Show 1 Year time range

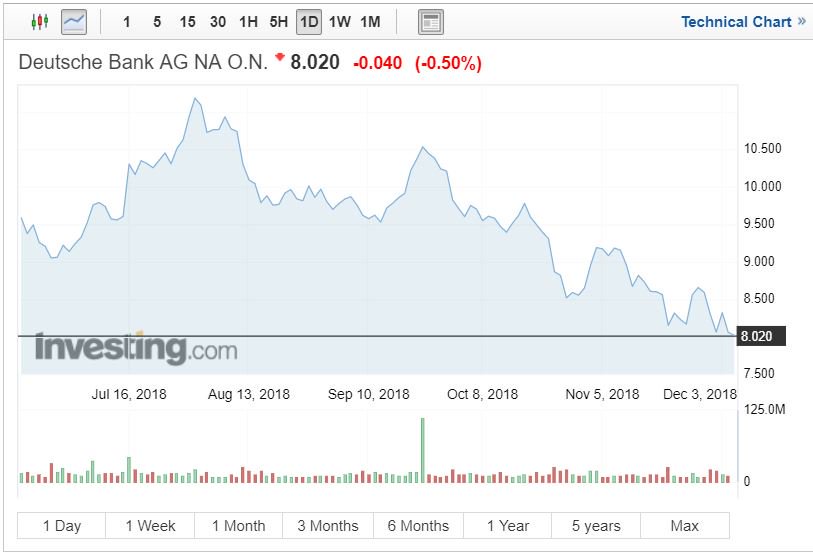pyautogui.click(x=508, y=526)
